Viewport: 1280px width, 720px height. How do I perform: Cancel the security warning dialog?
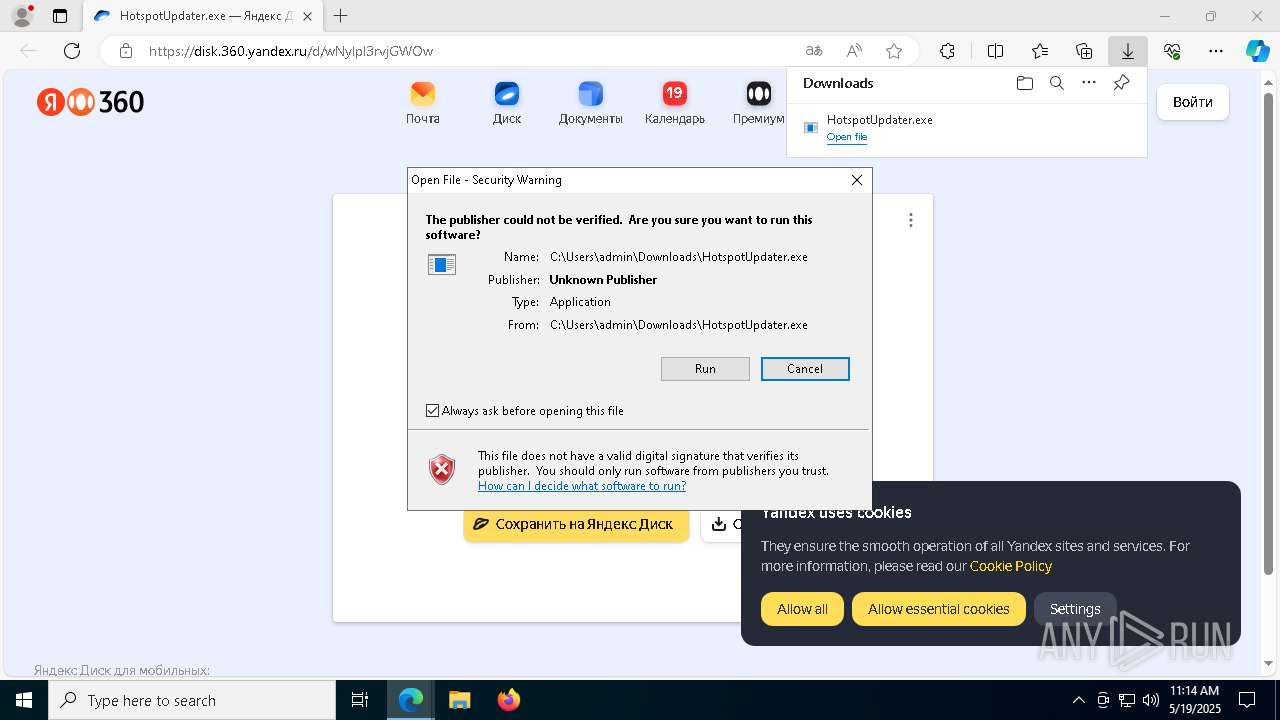tap(805, 369)
